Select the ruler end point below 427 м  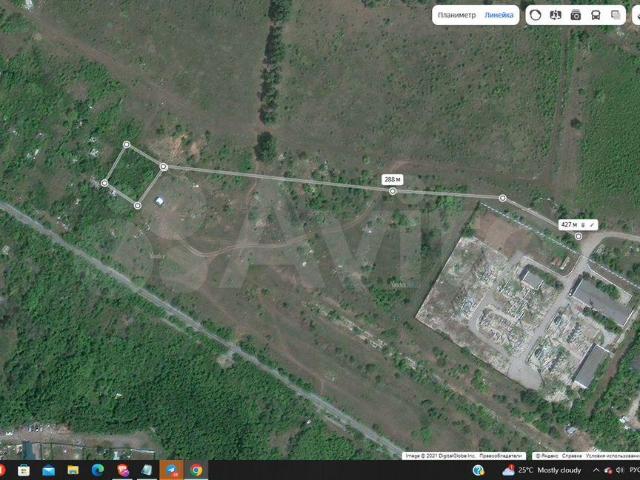[578, 236]
